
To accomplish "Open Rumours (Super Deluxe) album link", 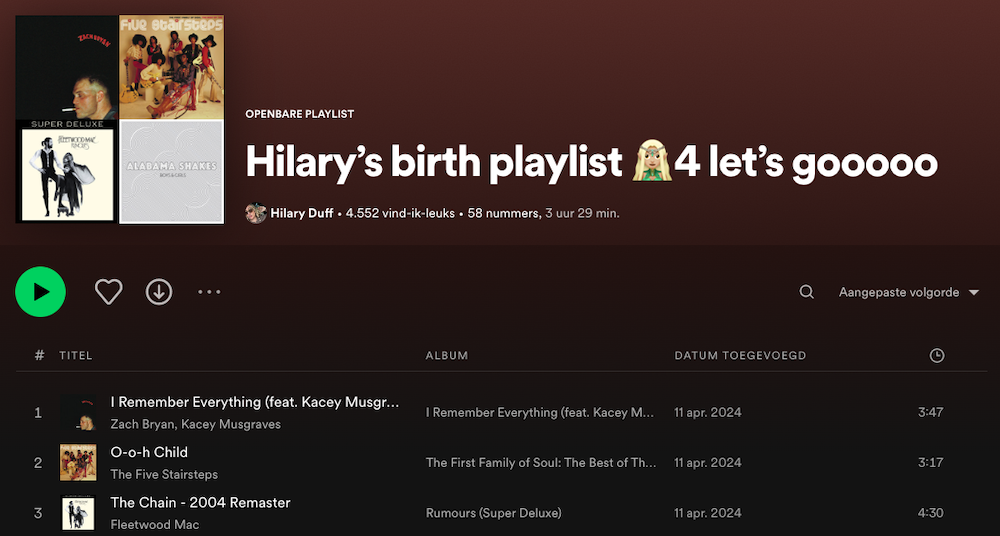I will pyautogui.click(x=494, y=513).
